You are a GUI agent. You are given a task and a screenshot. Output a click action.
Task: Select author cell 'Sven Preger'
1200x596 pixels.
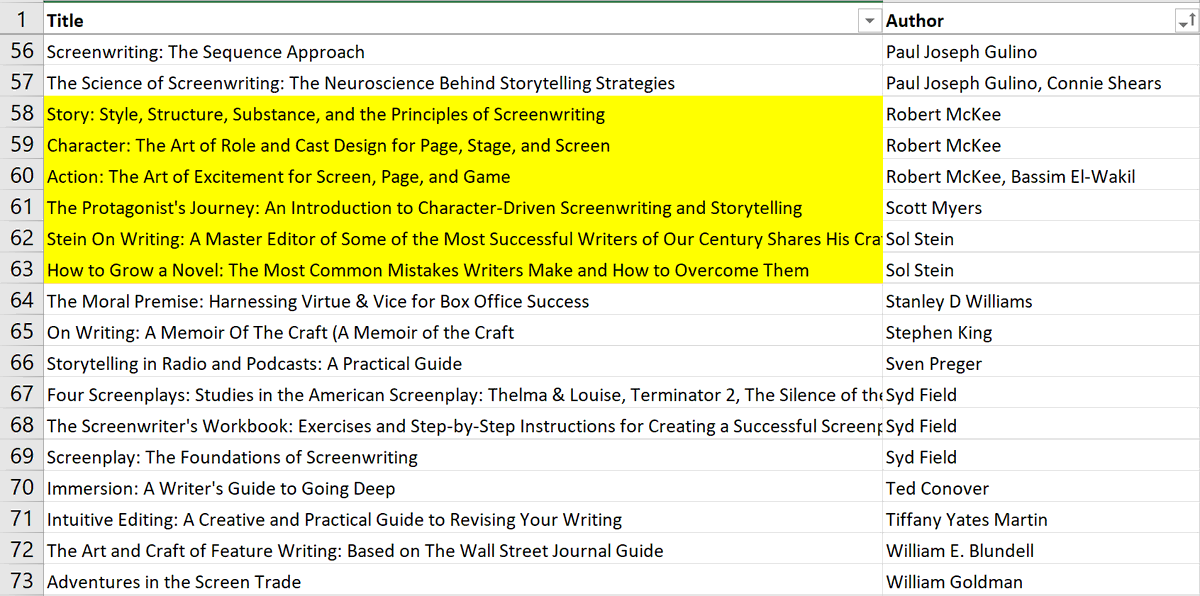point(1041,363)
